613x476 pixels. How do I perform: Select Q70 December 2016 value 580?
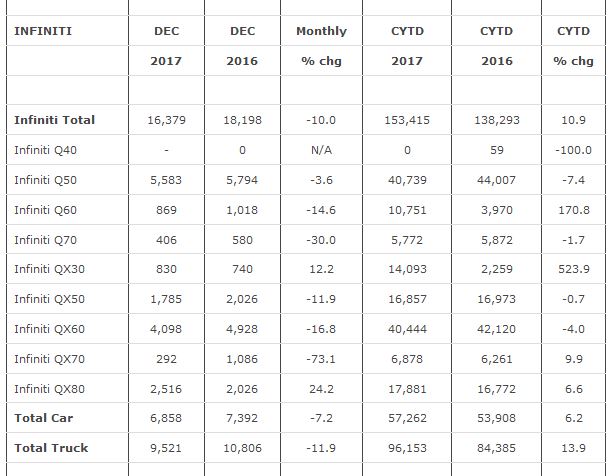[x=242, y=240]
